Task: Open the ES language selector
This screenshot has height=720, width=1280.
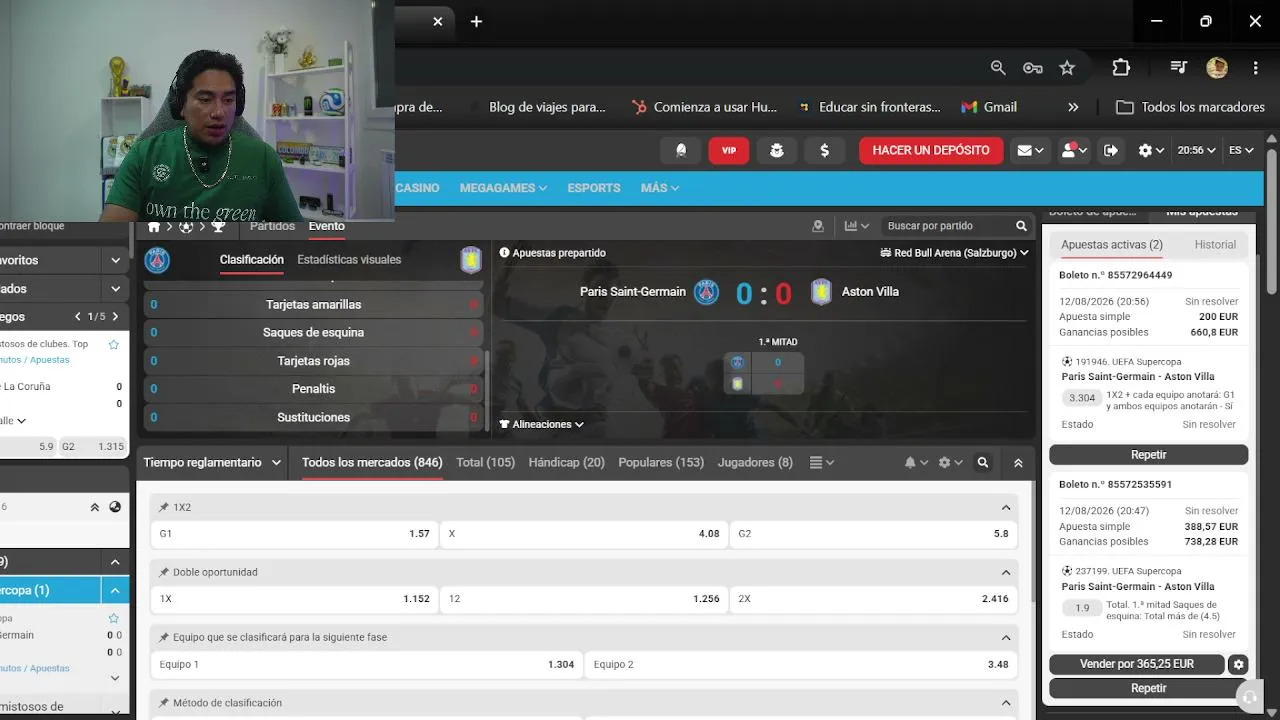Action: click(x=1241, y=150)
